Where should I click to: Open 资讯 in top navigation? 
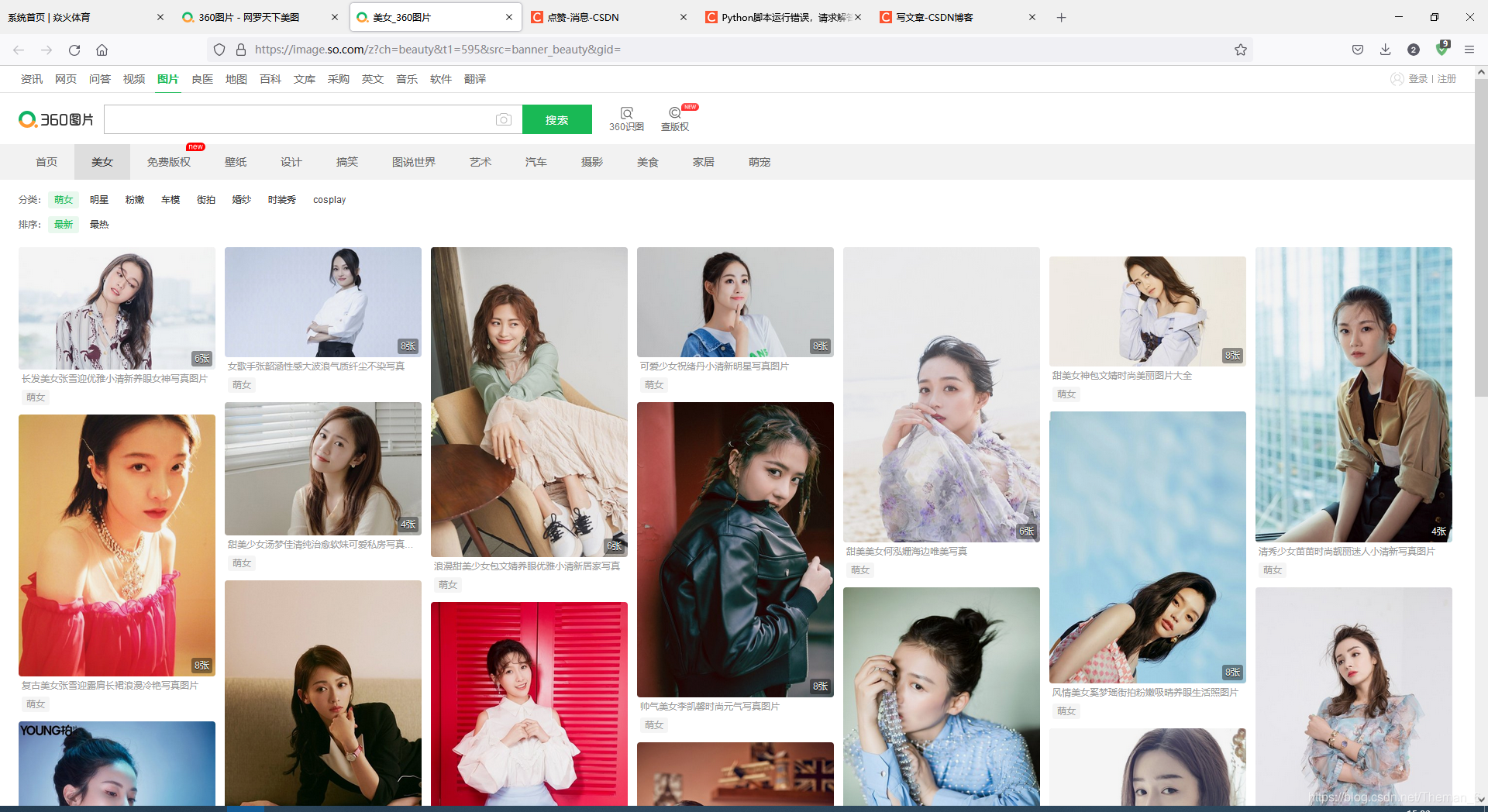point(32,79)
